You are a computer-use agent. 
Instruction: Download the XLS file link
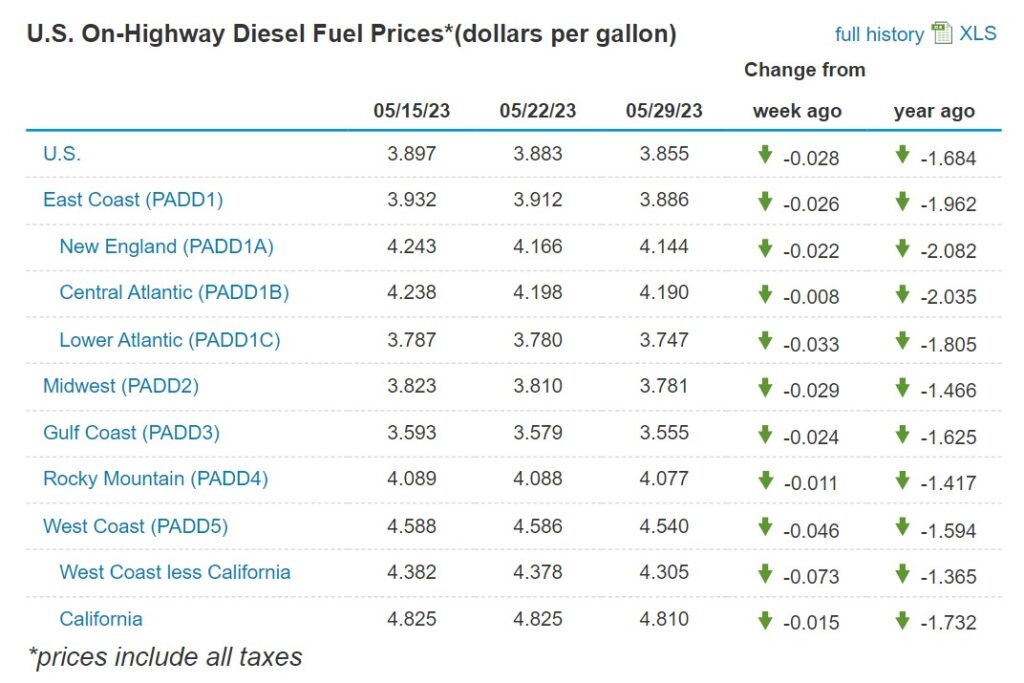pos(978,33)
